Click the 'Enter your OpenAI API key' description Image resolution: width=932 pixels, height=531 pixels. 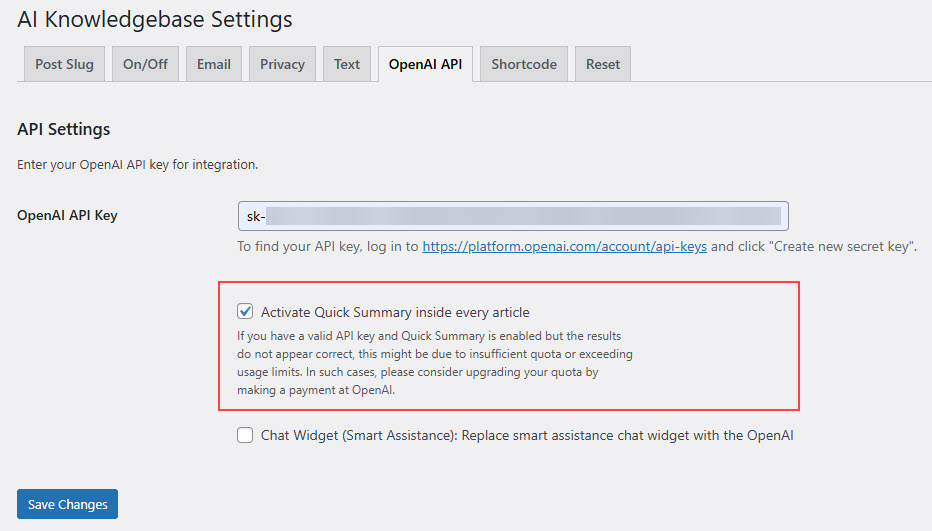click(x=137, y=164)
